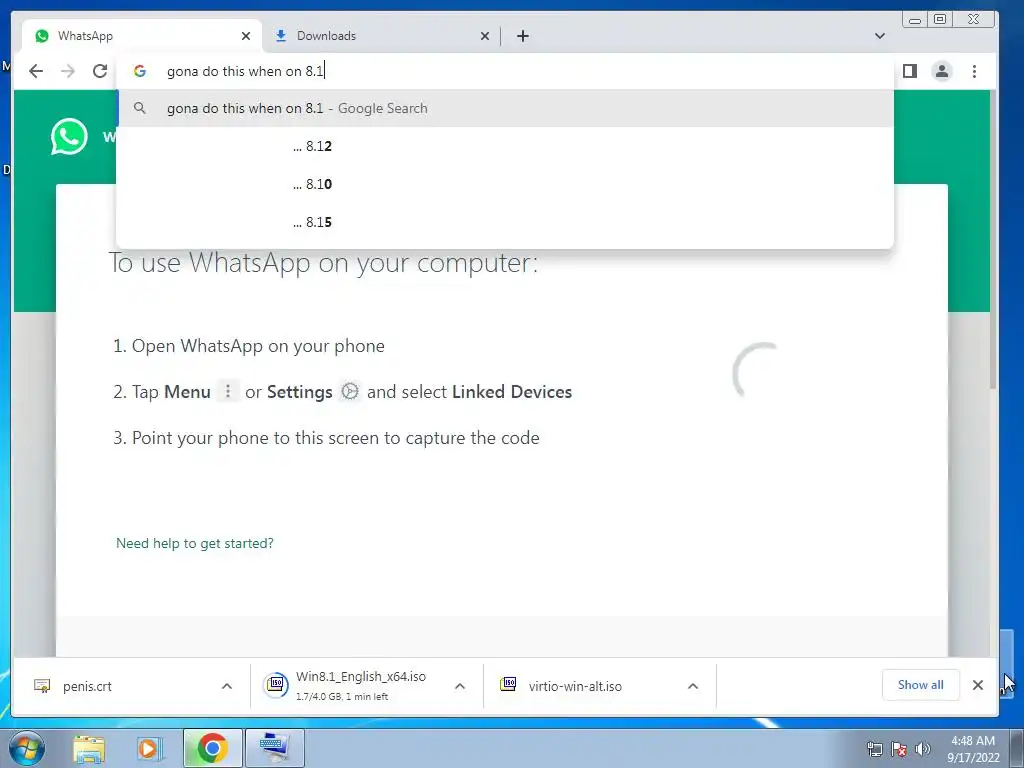Click Show all downloads button
This screenshot has width=1024, height=768.
920,684
